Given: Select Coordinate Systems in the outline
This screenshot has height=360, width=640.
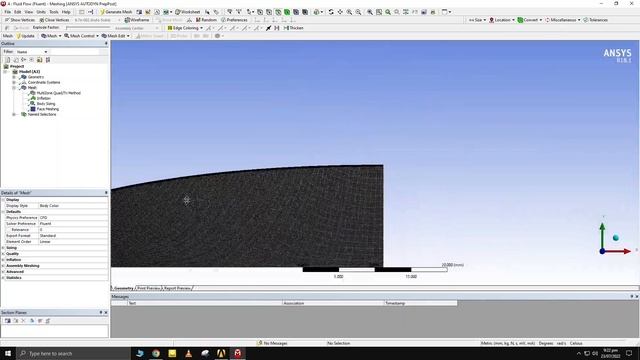Looking at the screenshot, I should point(44,82).
